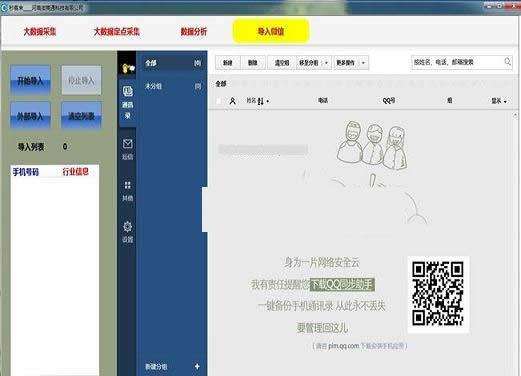Click the white sidebar collapse handle
This screenshot has width=521, height=376.
(205, 209)
